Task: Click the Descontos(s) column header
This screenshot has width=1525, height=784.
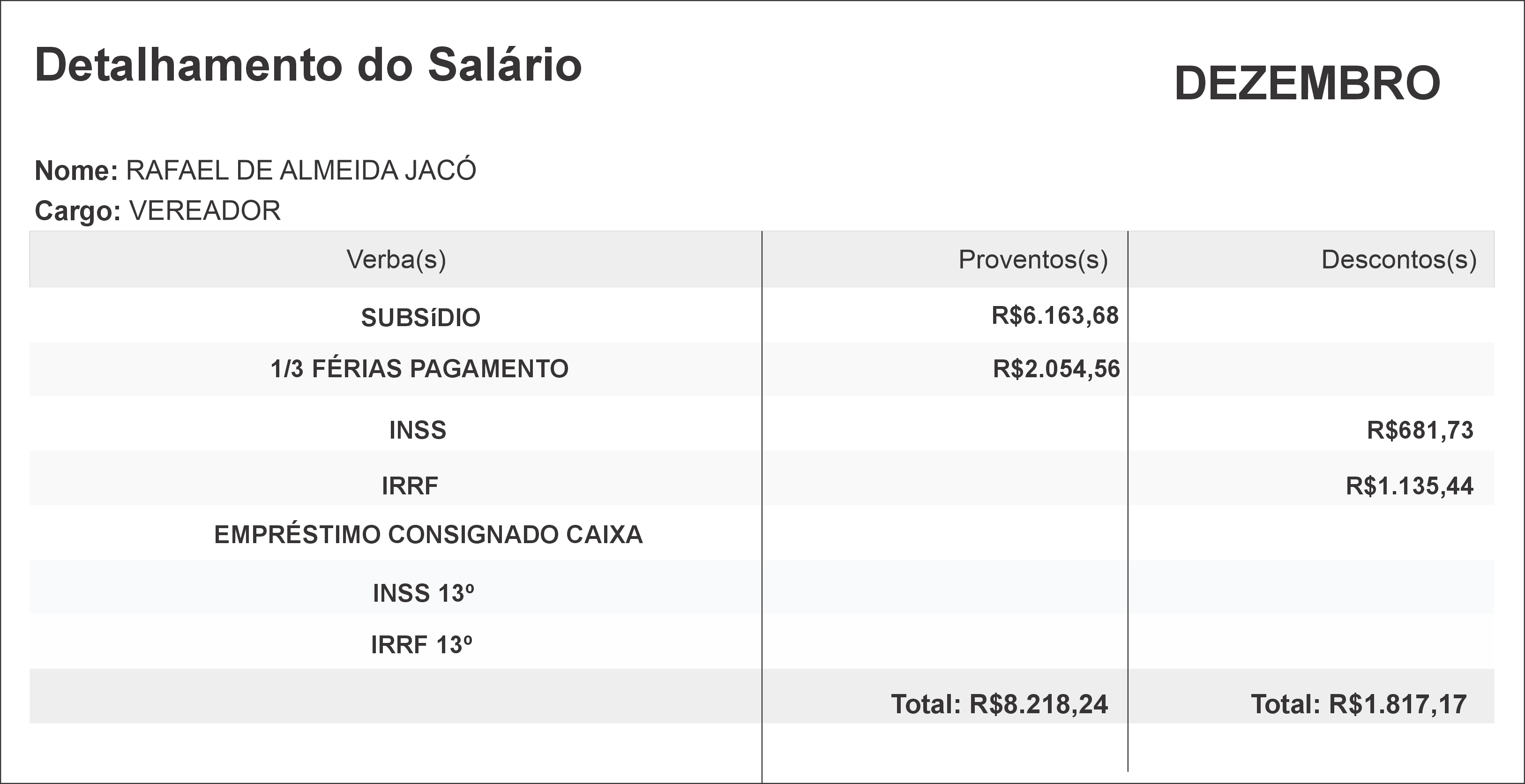Action: coord(1398,259)
